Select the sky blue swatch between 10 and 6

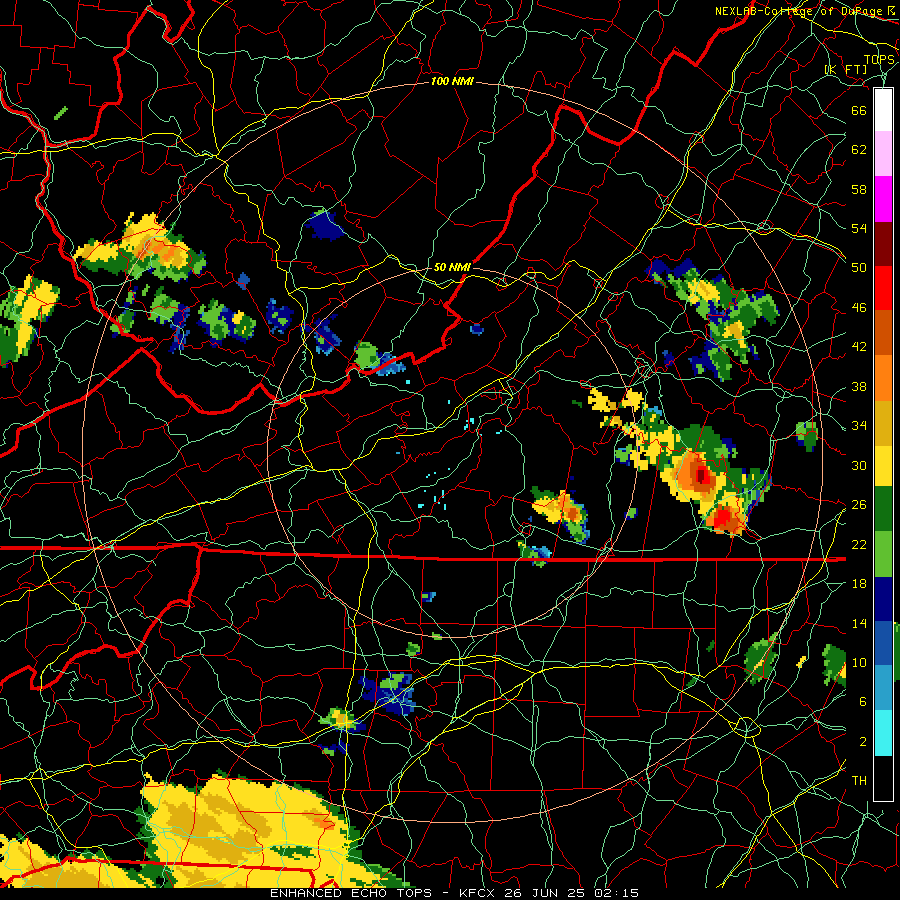(x=883, y=688)
